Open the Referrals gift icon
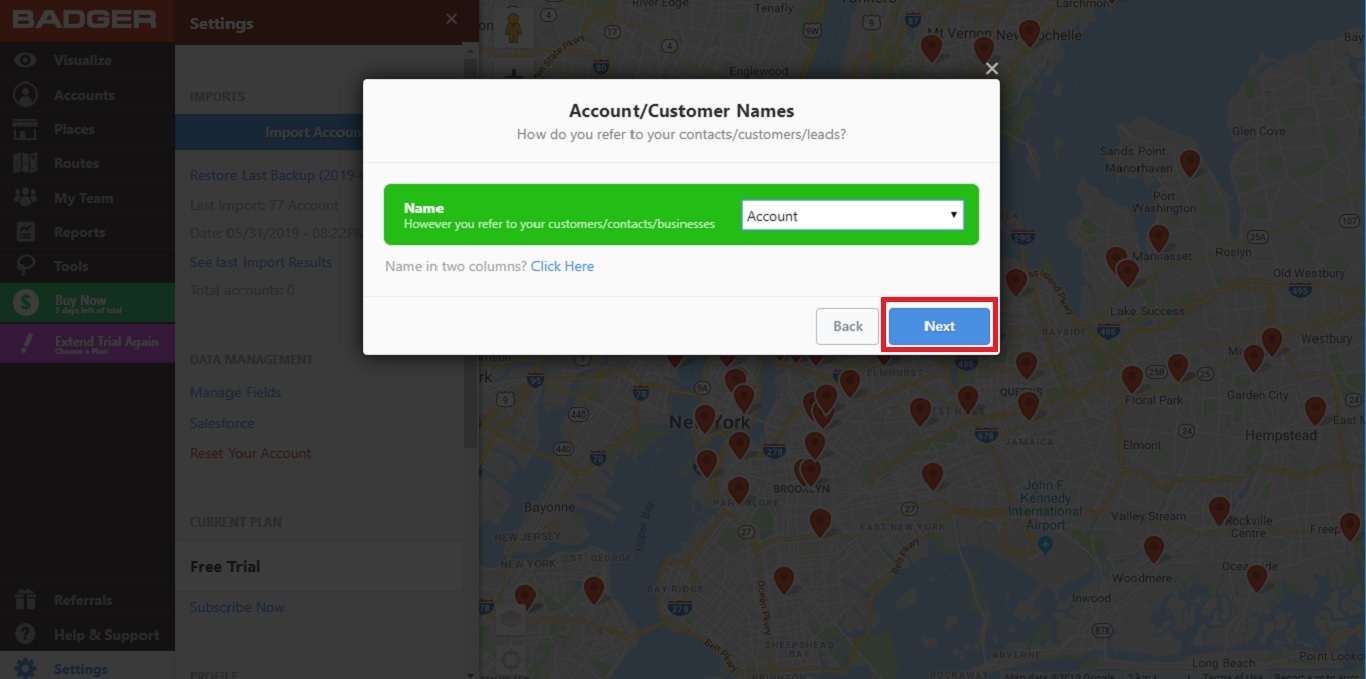The image size is (1366, 679). pyautogui.click(x=25, y=600)
